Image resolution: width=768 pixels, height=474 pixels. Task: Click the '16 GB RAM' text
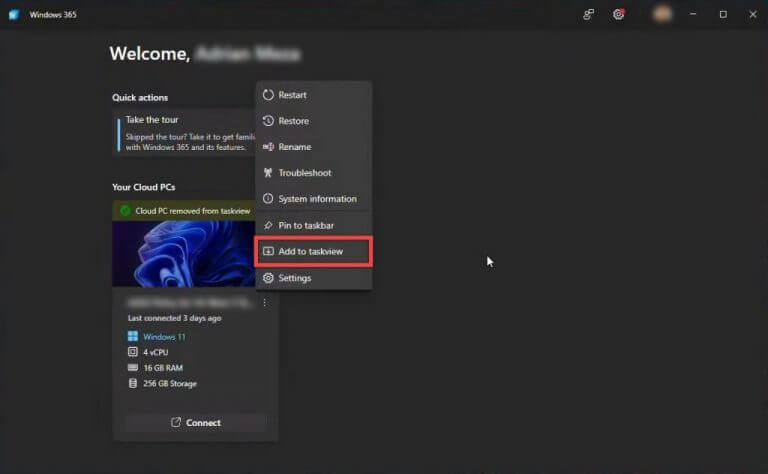point(163,368)
